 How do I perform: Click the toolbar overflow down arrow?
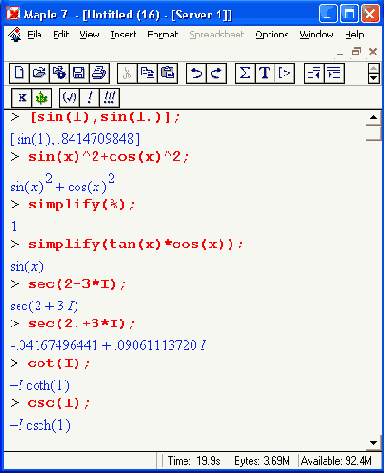[374, 78]
